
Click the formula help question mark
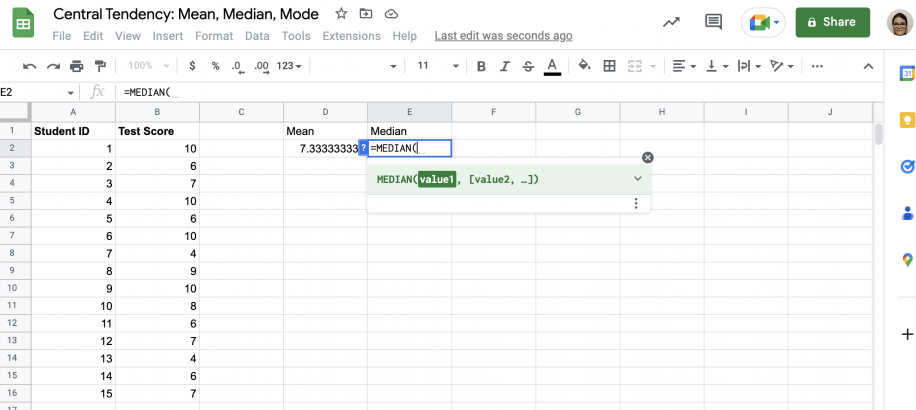[363, 149]
